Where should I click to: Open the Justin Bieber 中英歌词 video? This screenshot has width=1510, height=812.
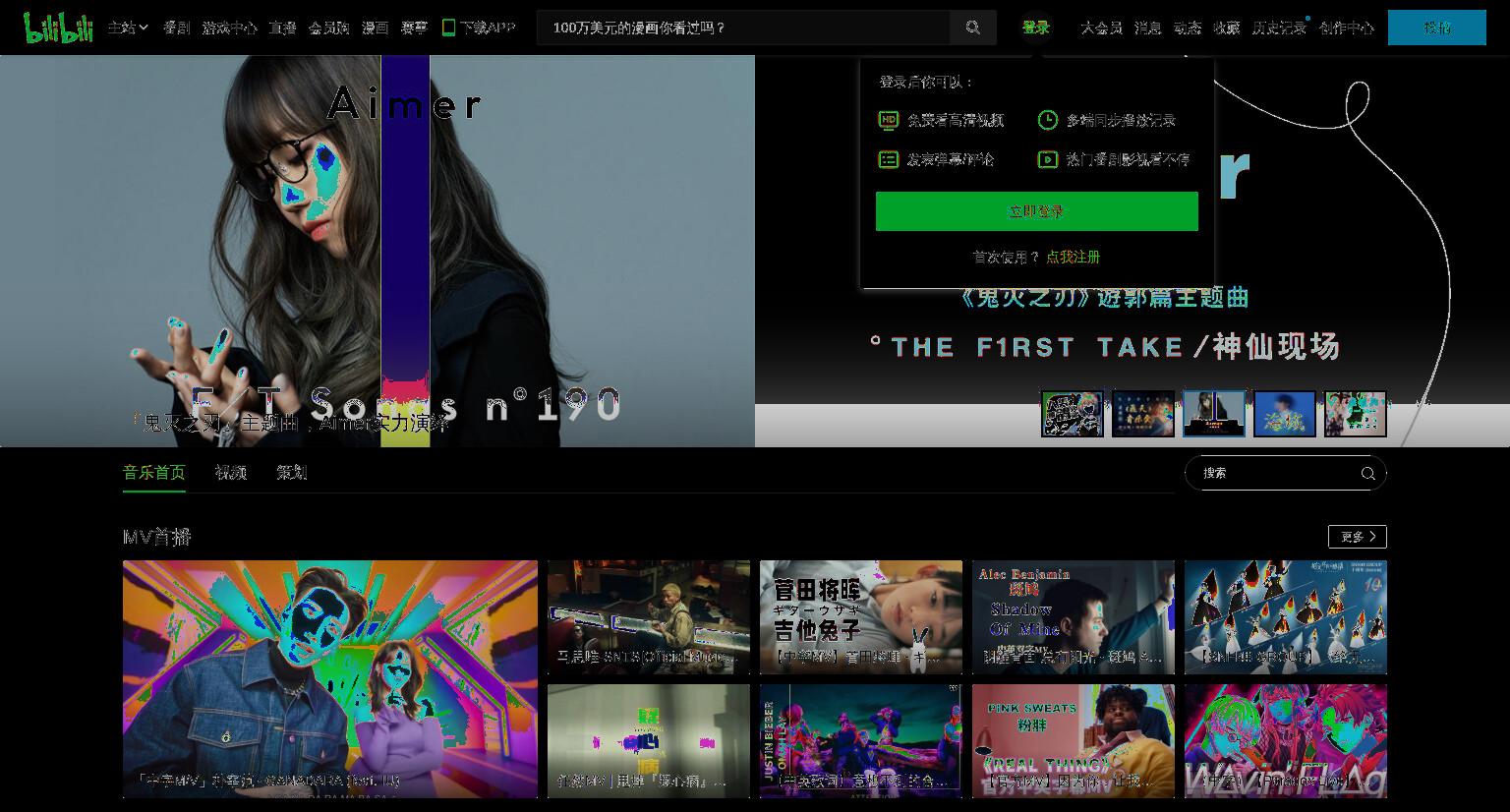[x=861, y=741]
